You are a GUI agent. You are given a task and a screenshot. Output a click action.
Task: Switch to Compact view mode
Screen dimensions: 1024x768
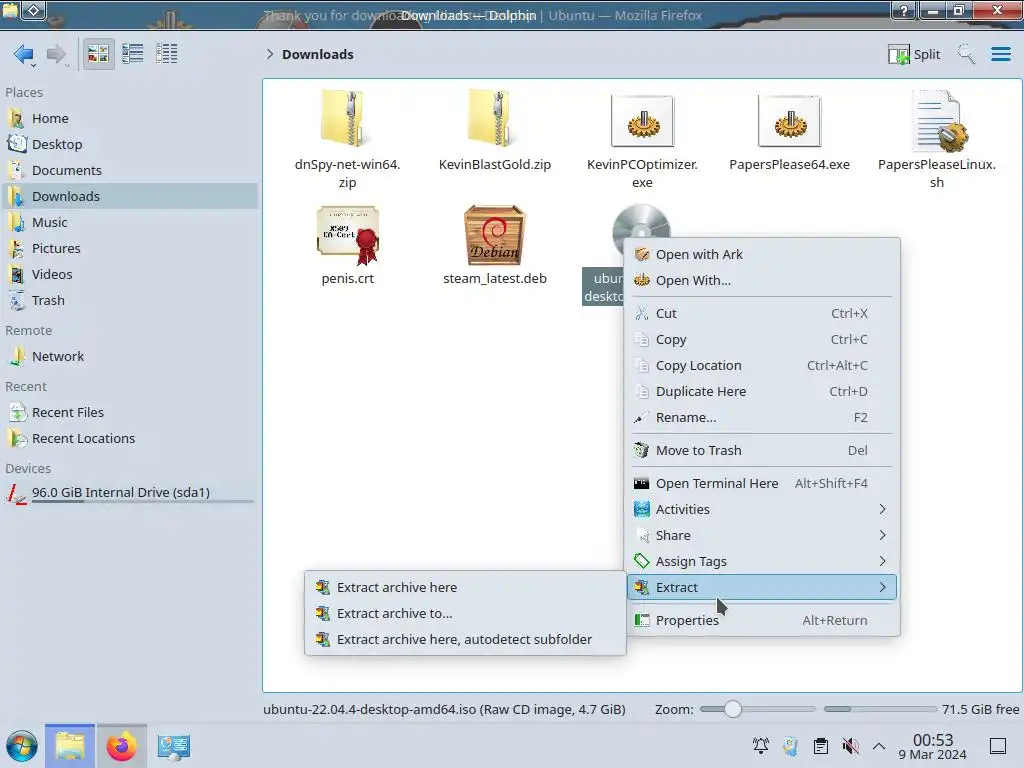click(133, 54)
